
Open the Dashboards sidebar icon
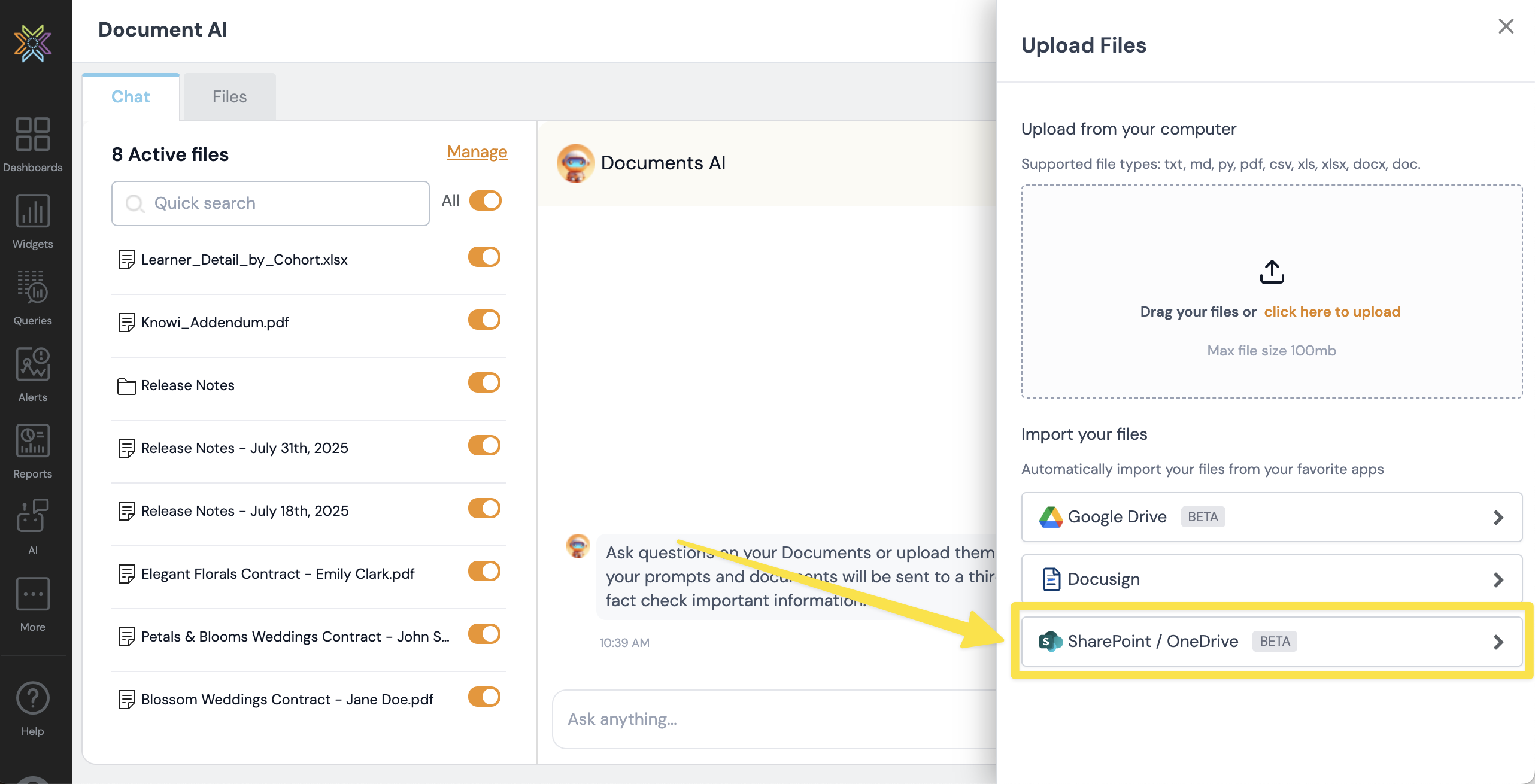(32, 134)
